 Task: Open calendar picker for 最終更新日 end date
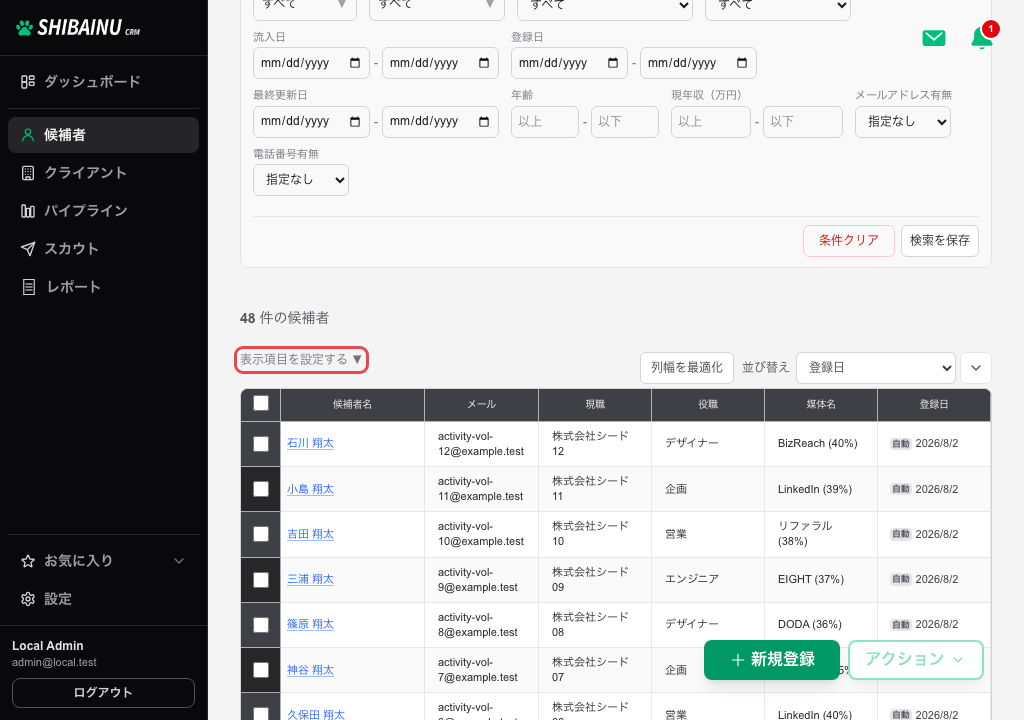pyautogui.click(x=484, y=122)
